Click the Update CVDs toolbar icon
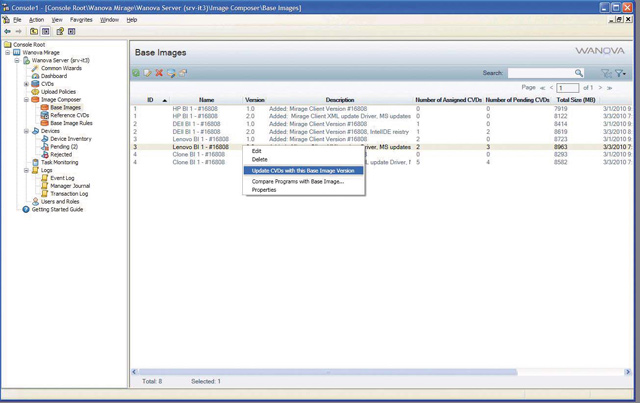Screen dimensions: 640x403 171,73
